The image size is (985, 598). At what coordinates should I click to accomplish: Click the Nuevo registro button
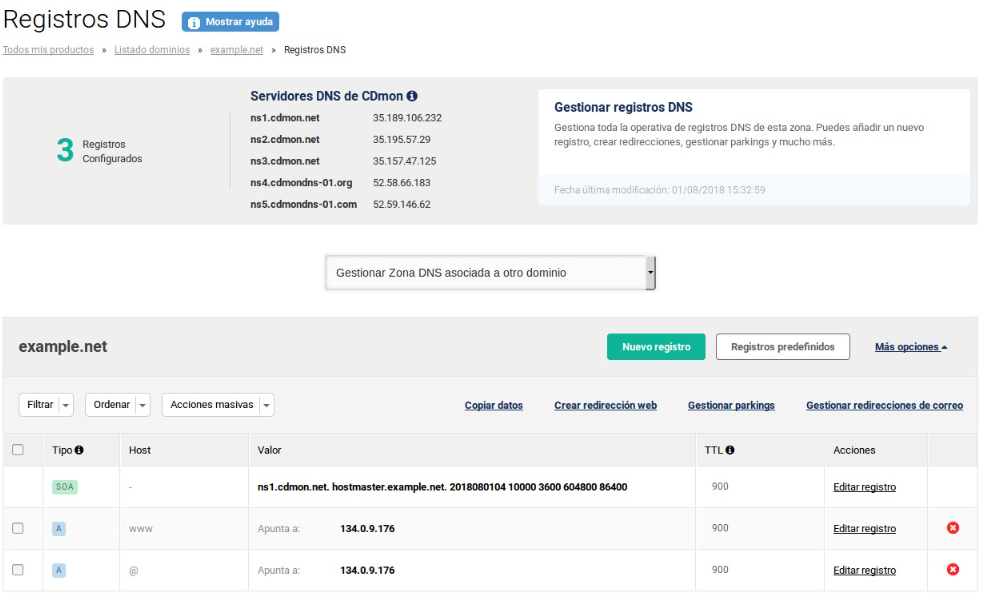656,347
